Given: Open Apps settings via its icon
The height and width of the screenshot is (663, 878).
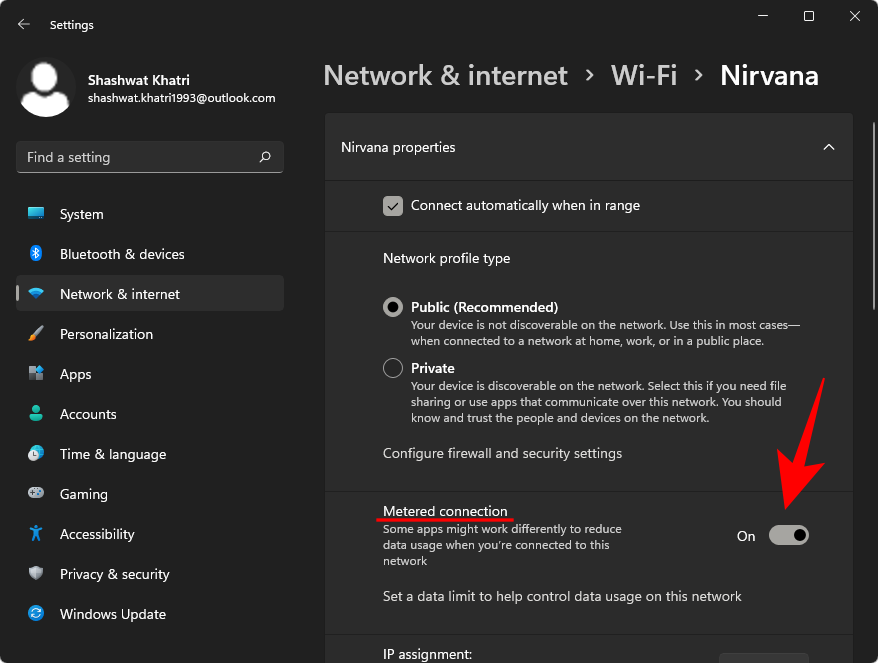Looking at the screenshot, I should coord(36,374).
